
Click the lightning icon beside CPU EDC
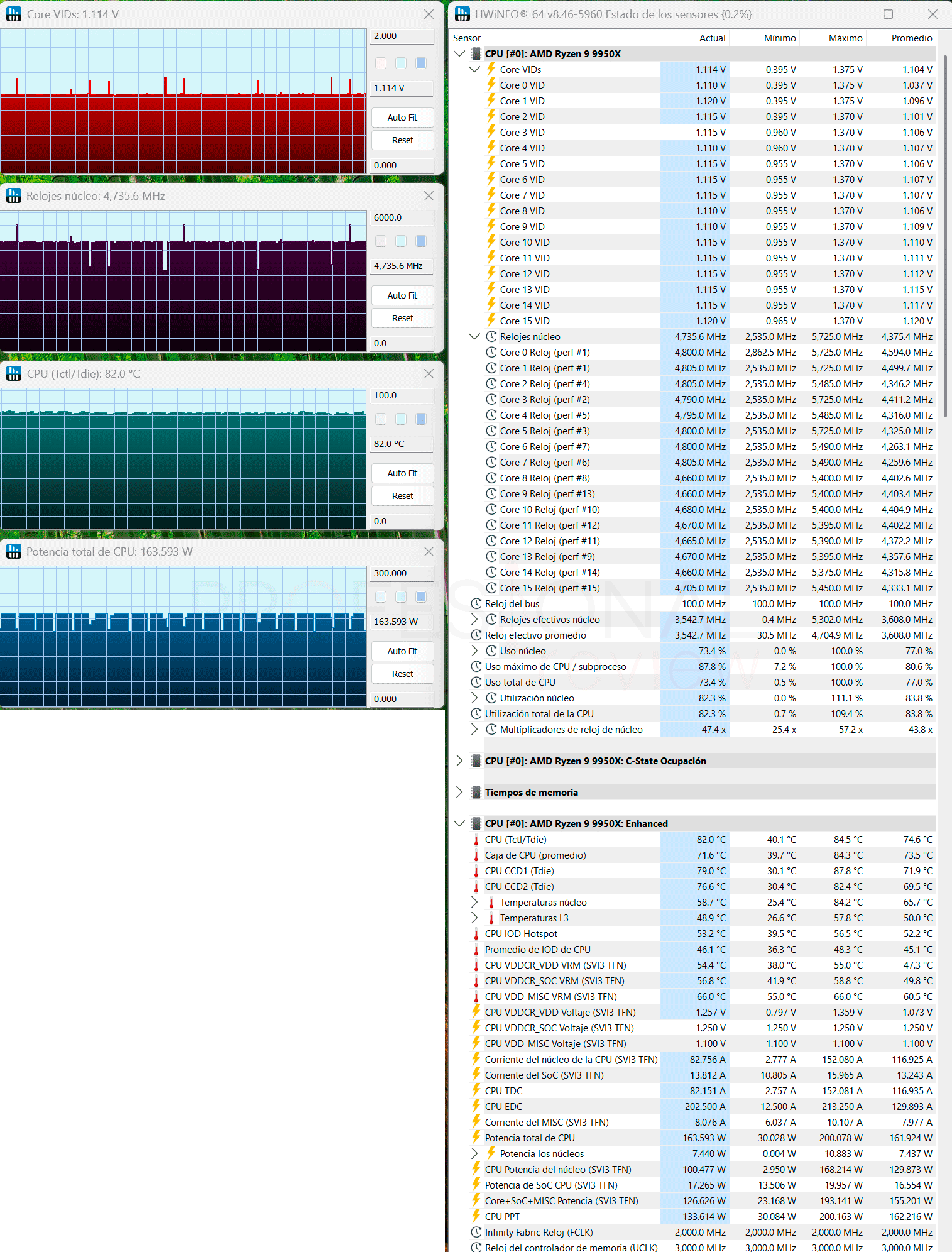point(476,1106)
